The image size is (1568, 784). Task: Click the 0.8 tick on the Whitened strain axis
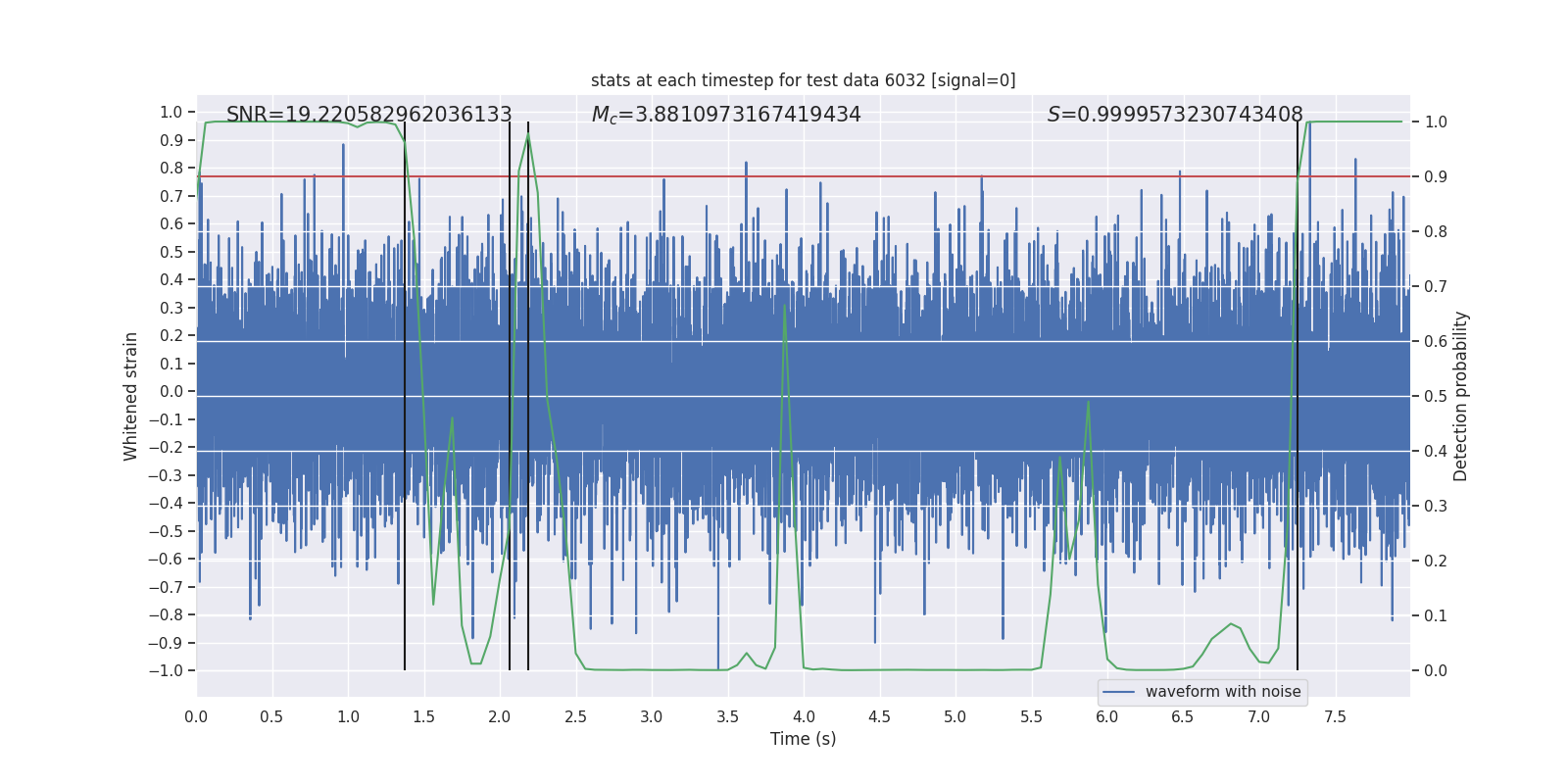171,168
